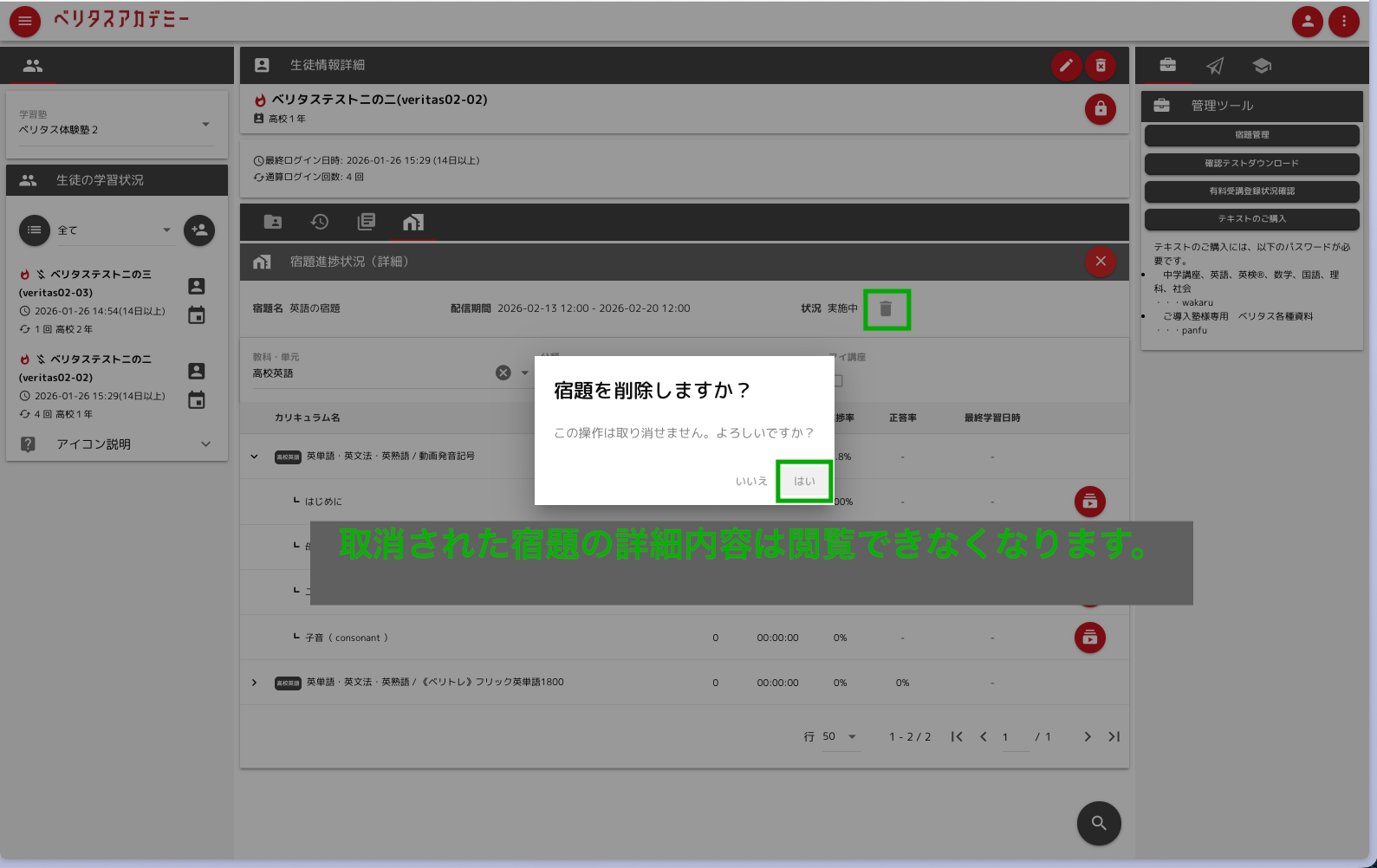Click the 確認テストダウンロード button
The height and width of the screenshot is (868, 1377).
(1251, 164)
